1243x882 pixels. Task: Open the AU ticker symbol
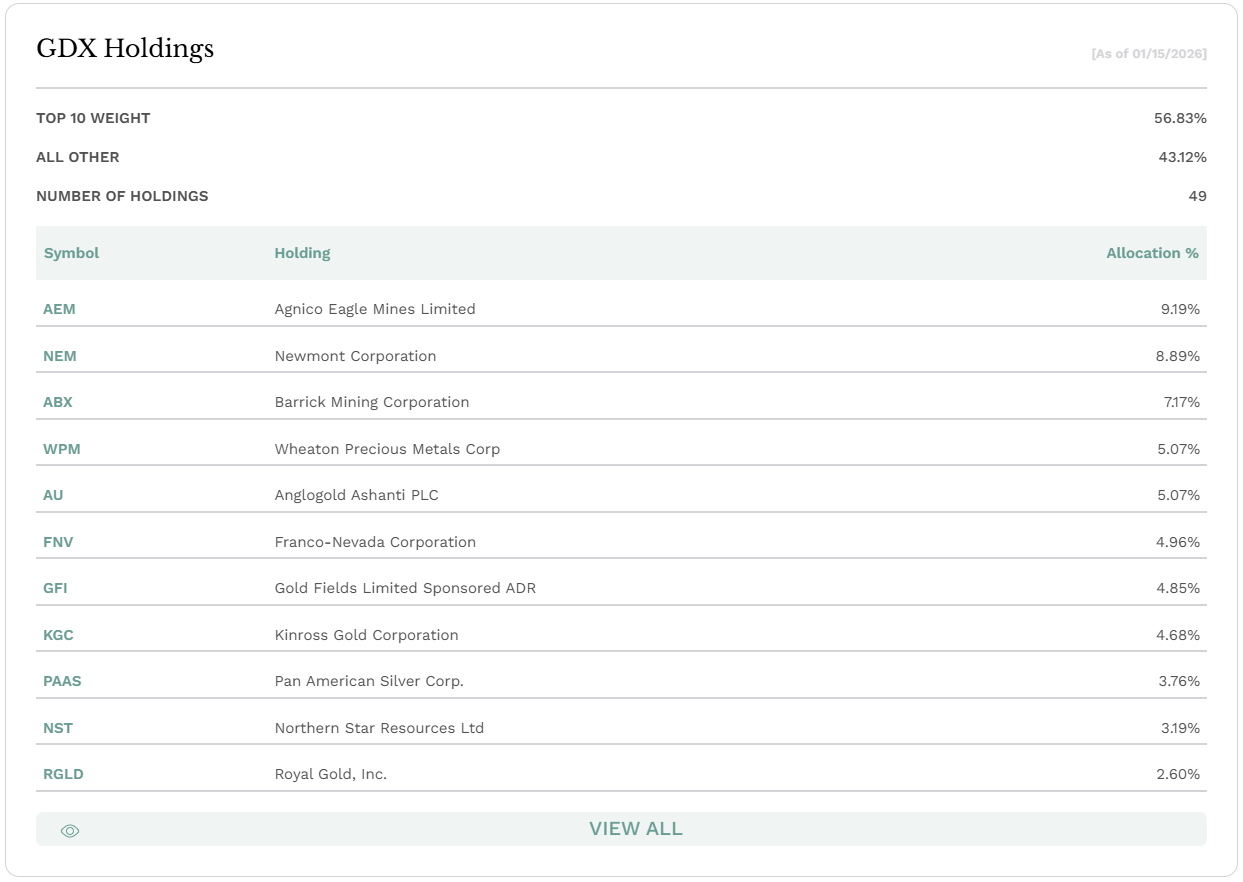tap(53, 495)
